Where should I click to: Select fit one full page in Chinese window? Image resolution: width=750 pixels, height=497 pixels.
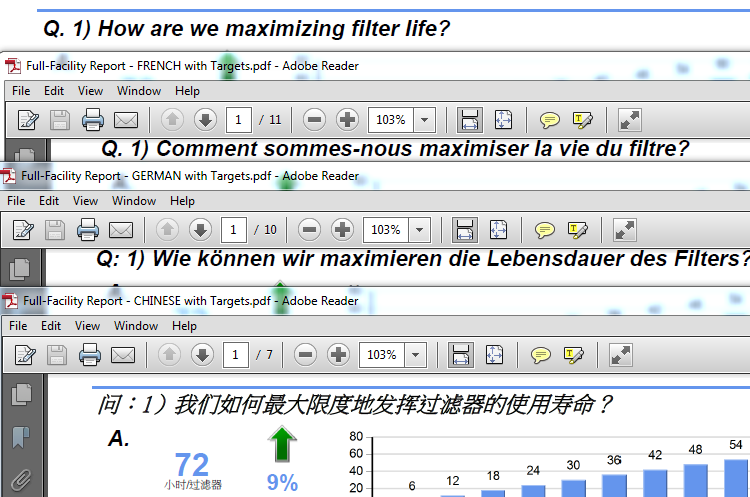[x=494, y=354]
